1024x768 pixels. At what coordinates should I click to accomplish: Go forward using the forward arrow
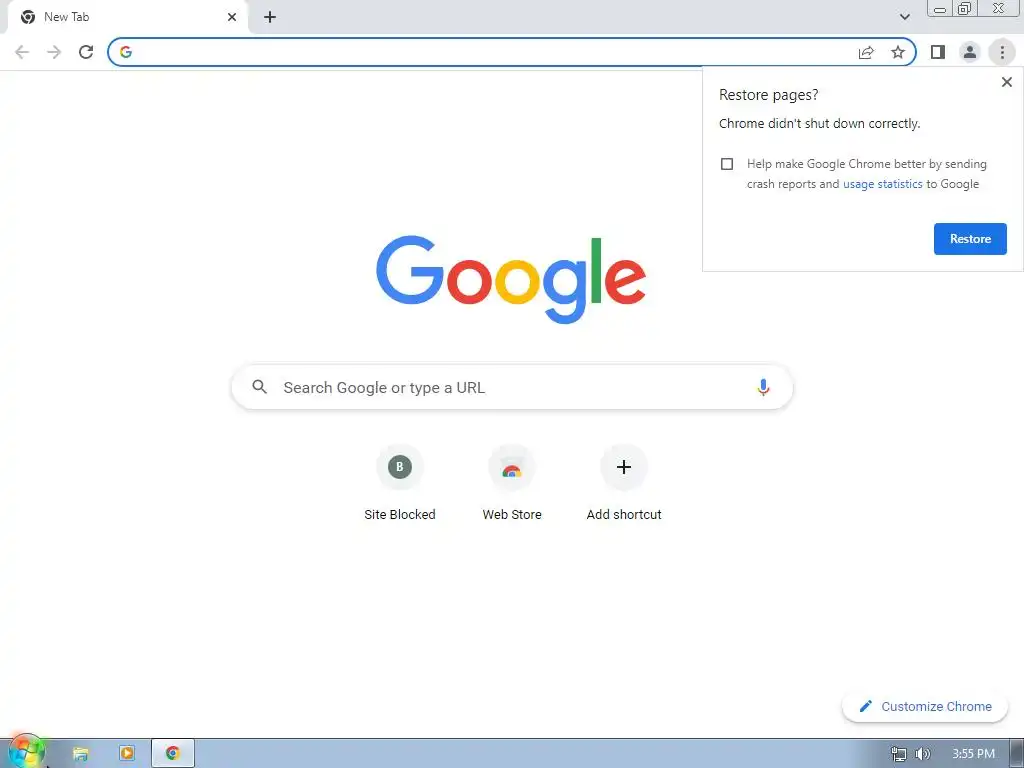(54, 52)
